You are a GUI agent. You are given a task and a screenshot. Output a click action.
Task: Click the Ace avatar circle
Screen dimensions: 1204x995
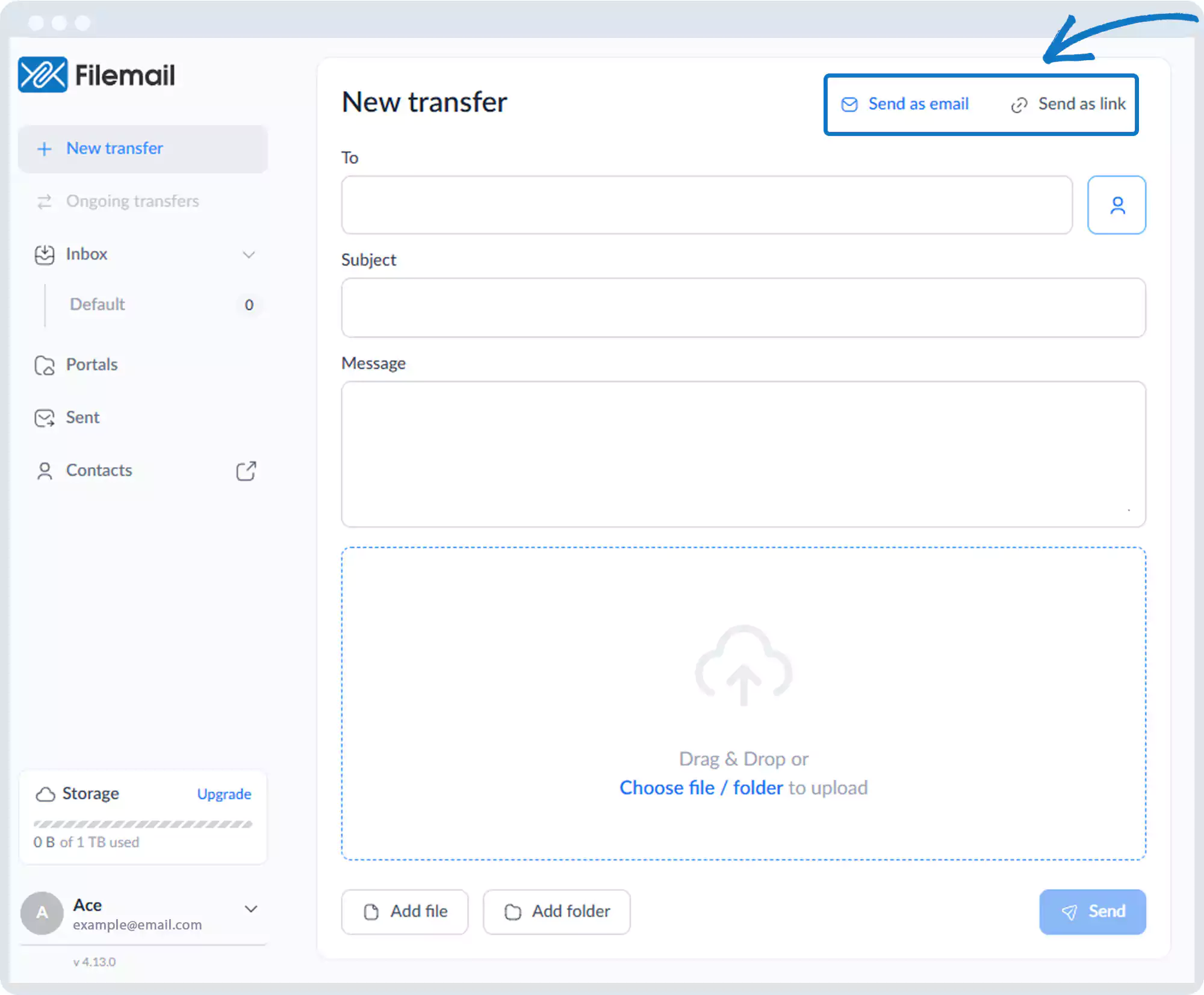[x=42, y=913]
